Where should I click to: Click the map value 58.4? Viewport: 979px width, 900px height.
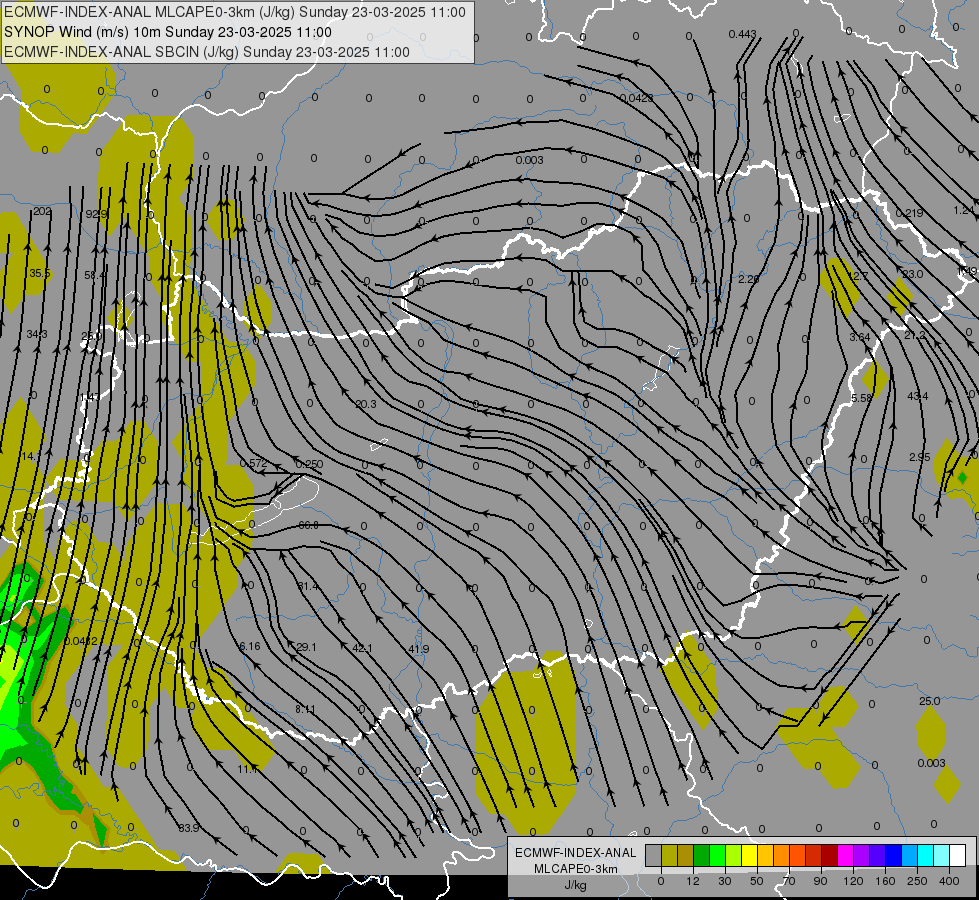[94, 275]
